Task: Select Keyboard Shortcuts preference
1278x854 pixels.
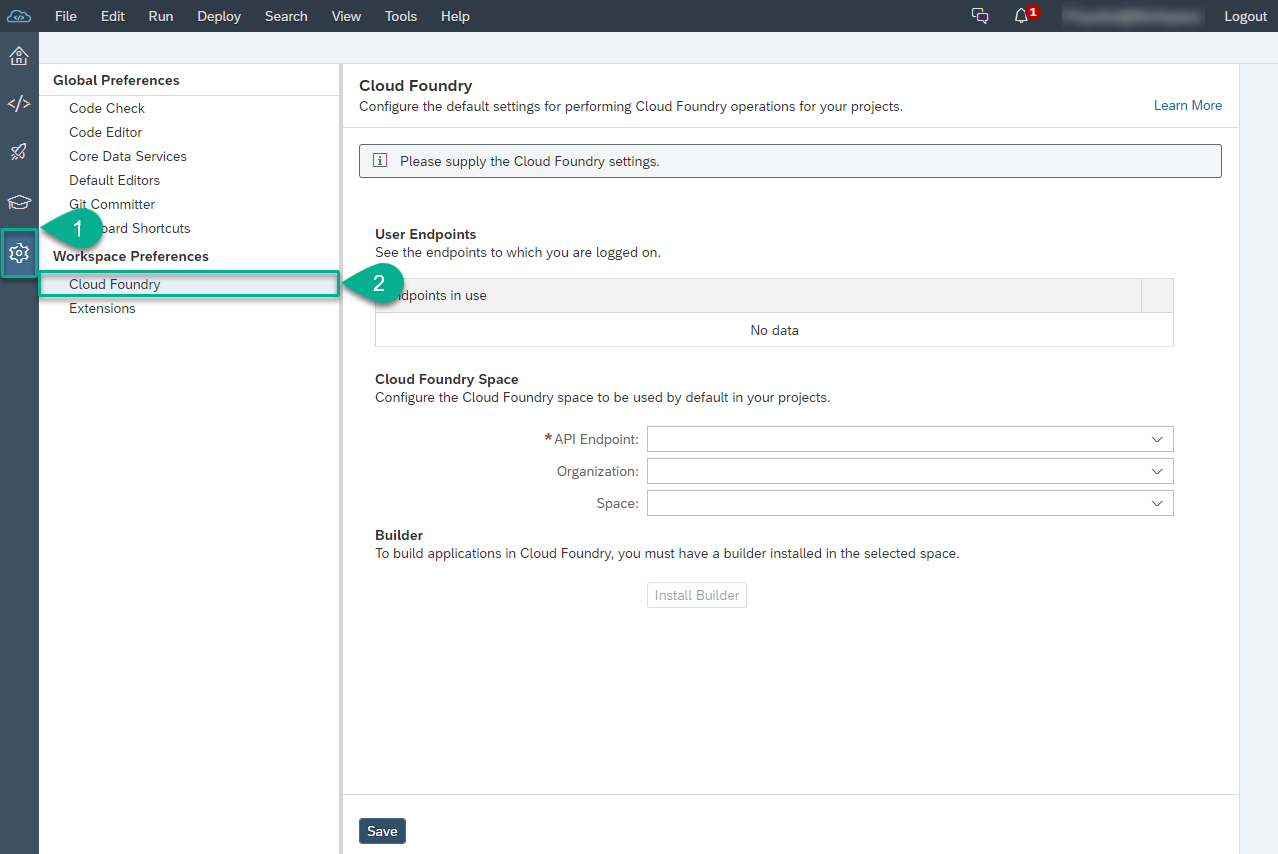Action: (130, 228)
